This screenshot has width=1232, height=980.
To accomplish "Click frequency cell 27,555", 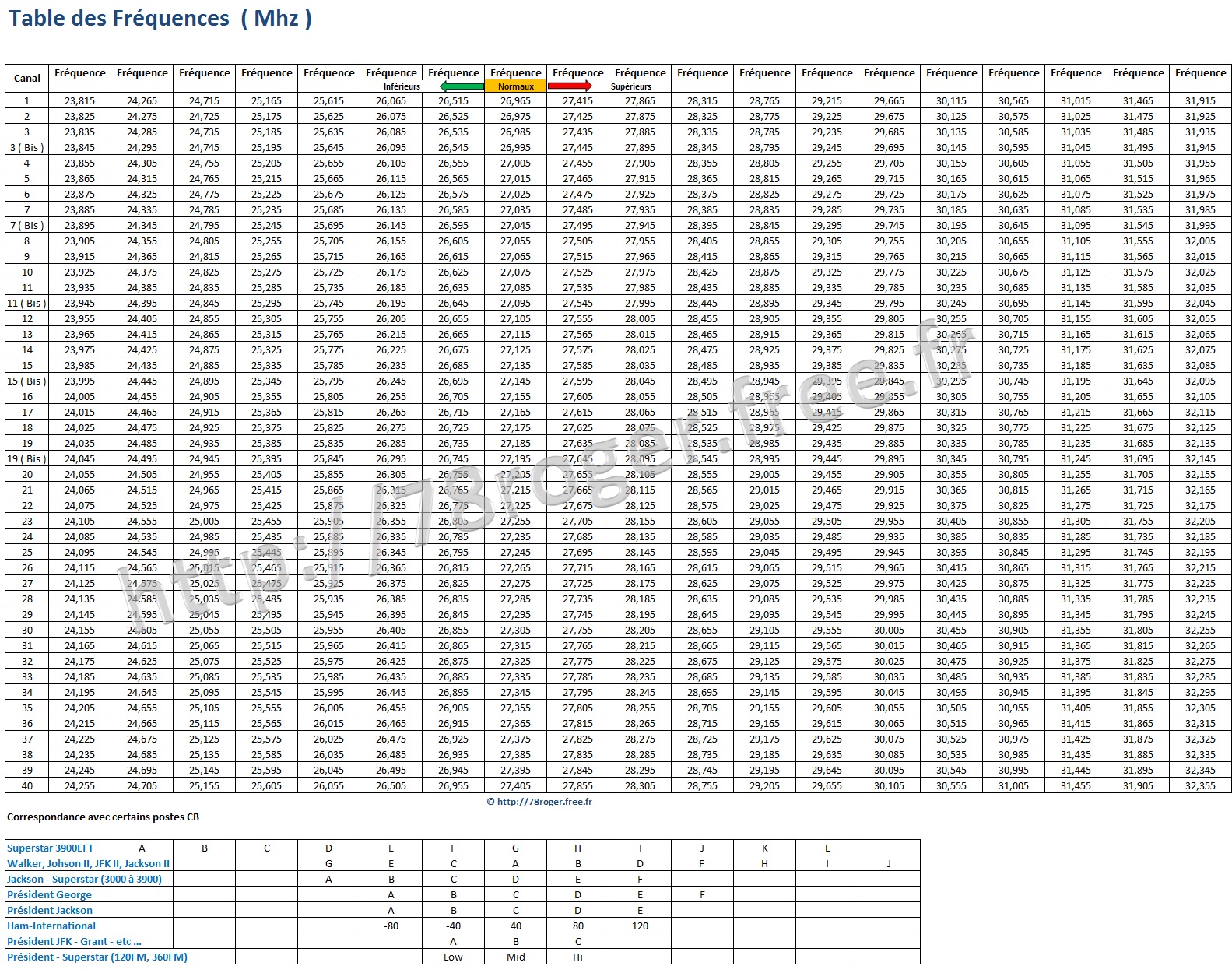I will 578,319.
